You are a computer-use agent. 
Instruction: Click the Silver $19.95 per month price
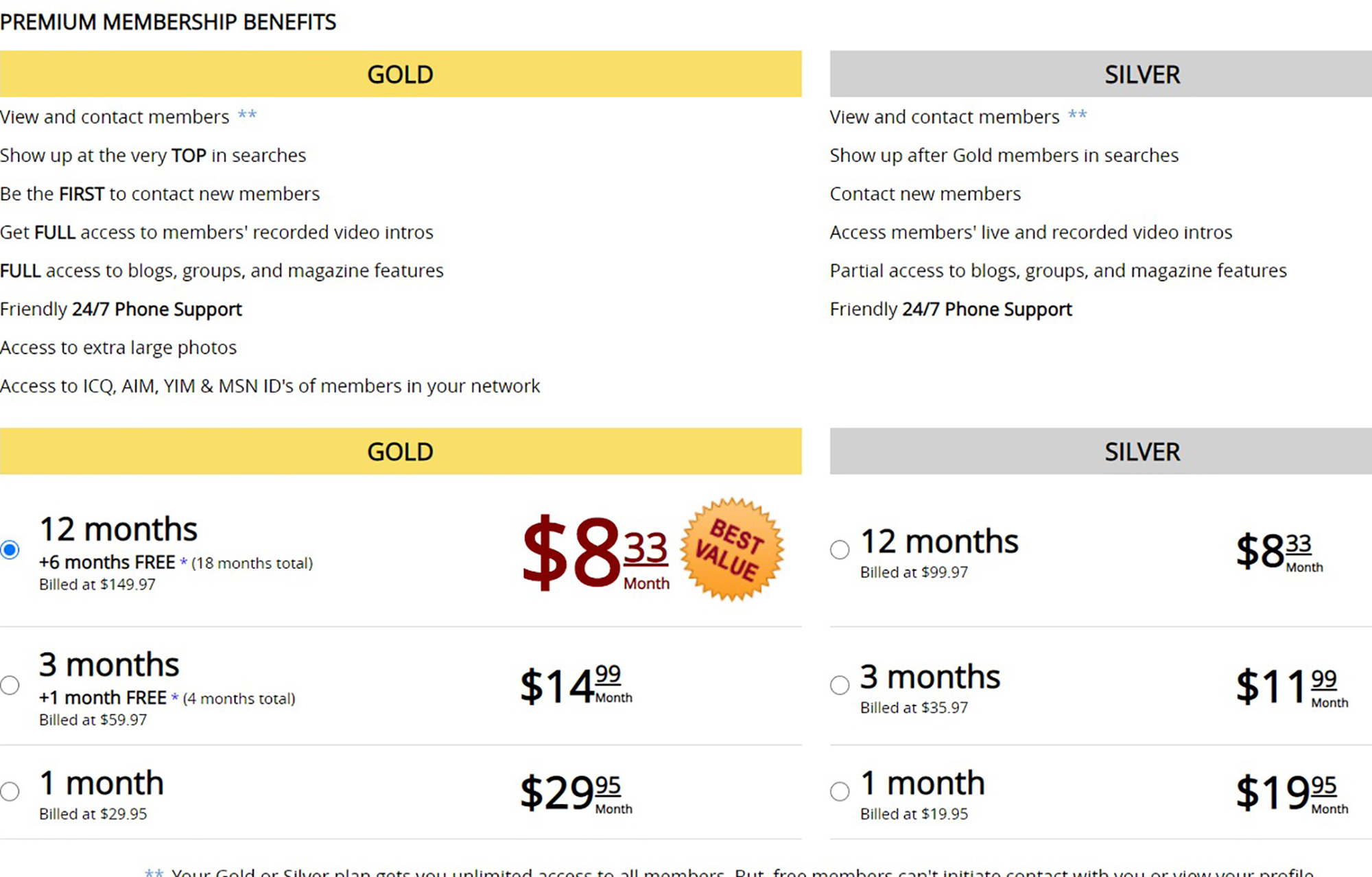pos(1292,793)
